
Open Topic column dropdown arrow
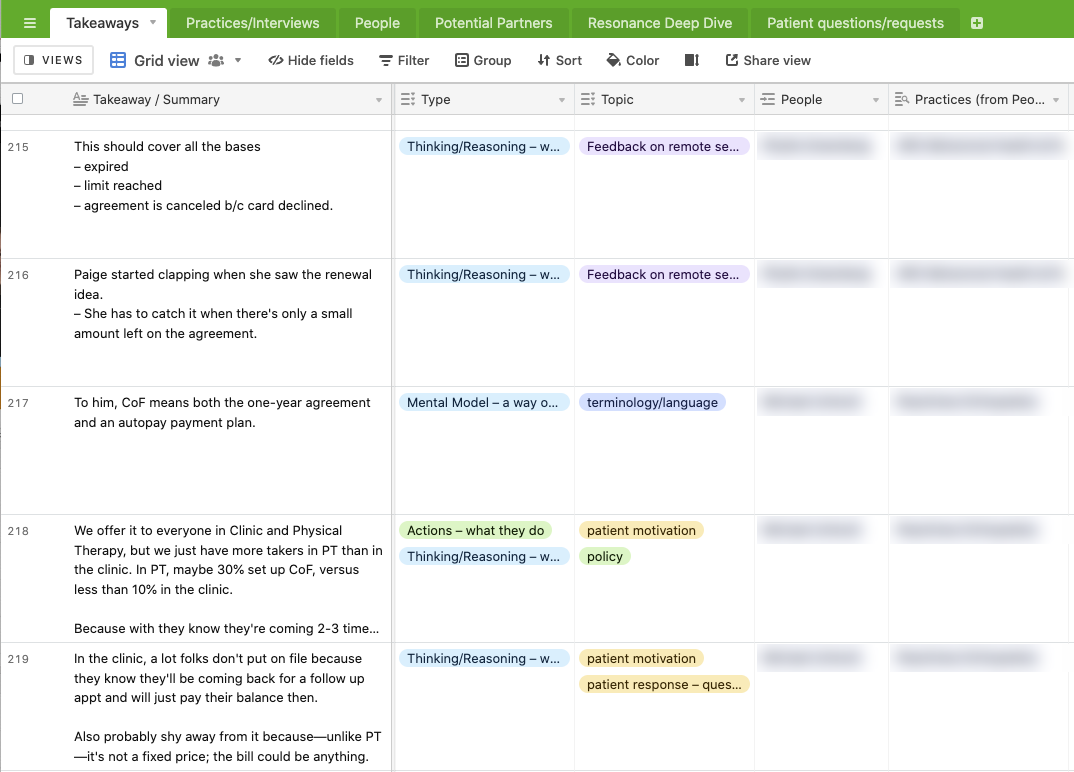pos(742,100)
